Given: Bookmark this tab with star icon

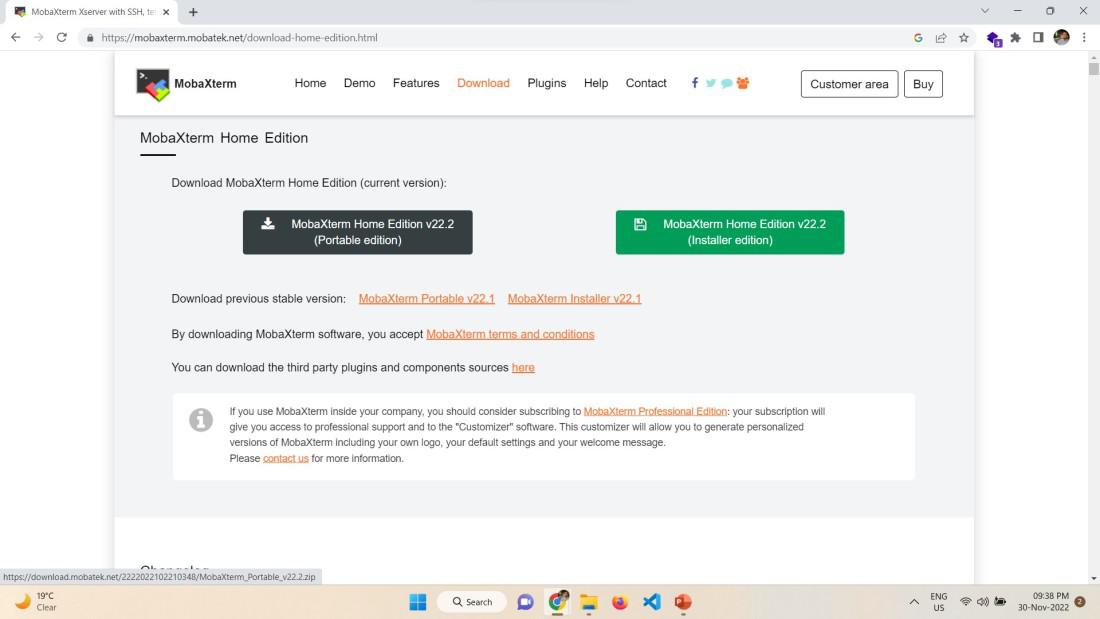Looking at the screenshot, I should coord(964,38).
